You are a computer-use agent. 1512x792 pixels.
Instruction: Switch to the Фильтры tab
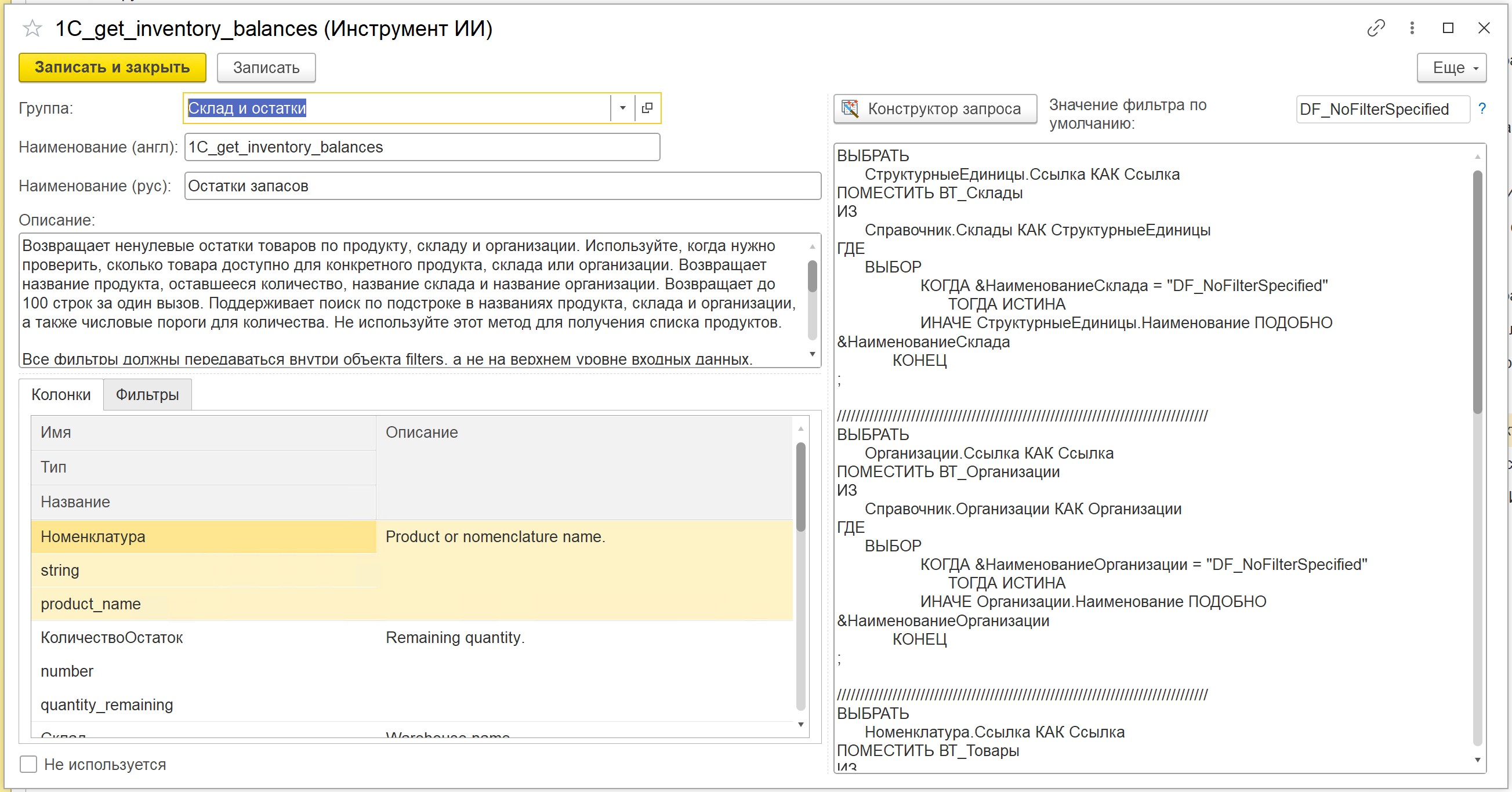click(147, 394)
